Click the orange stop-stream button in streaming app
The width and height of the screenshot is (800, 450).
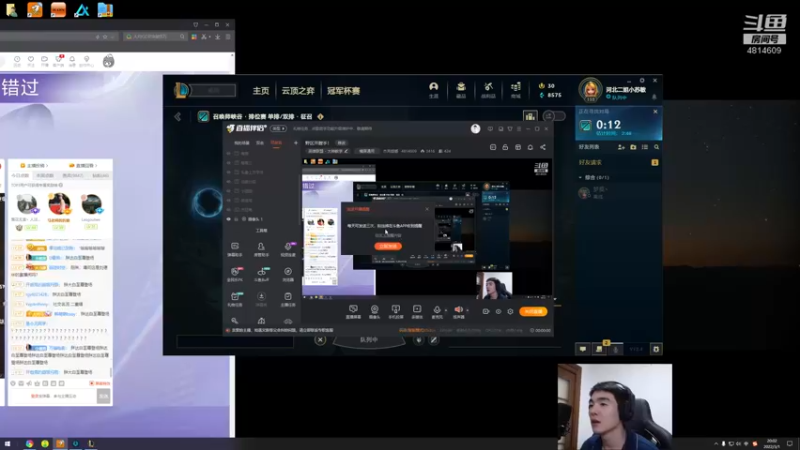[x=533, y=311]
